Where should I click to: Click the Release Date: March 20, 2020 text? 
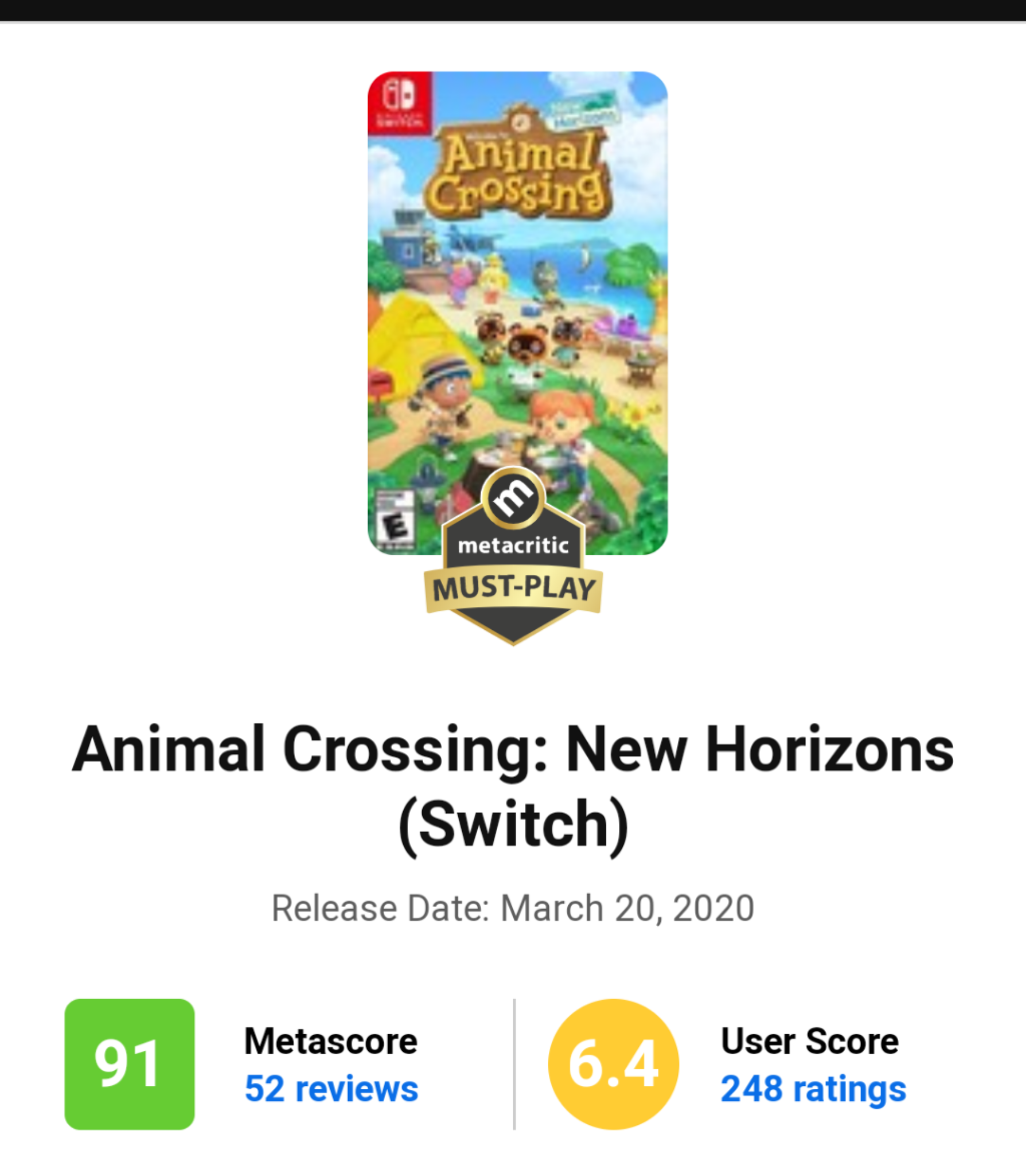(x=513, y=908)
